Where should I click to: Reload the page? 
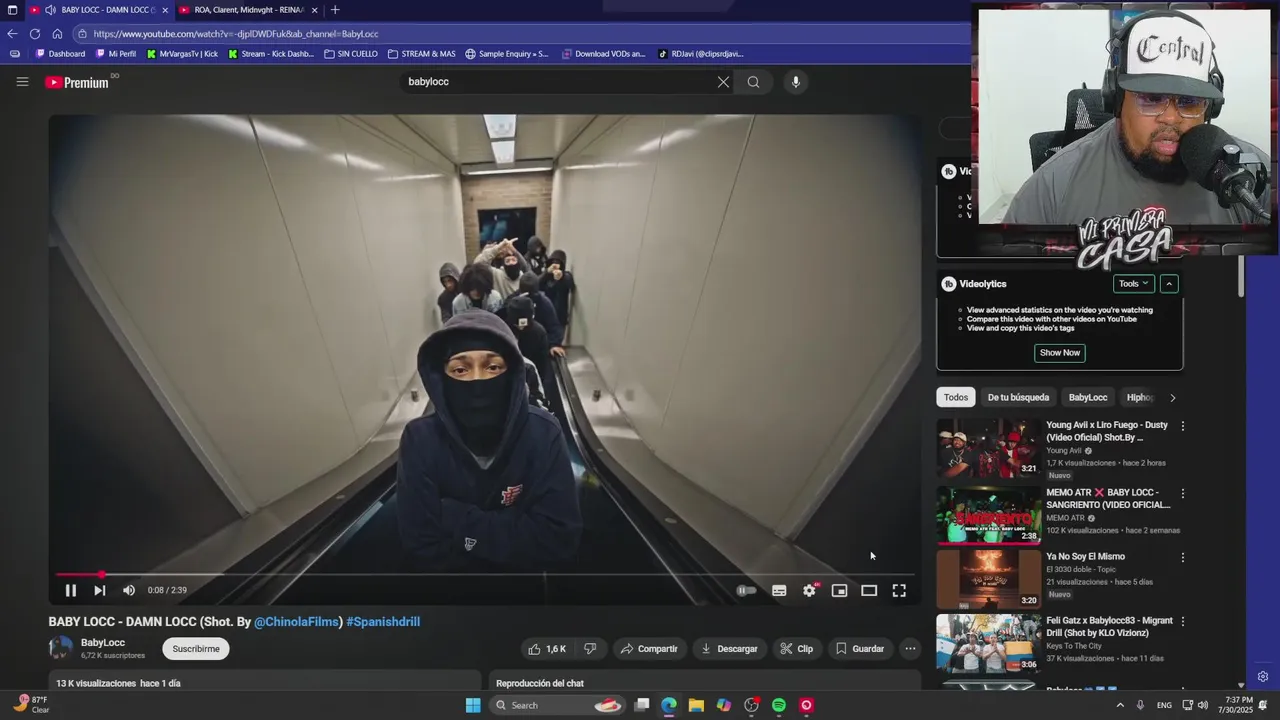(x=34, y=34)
